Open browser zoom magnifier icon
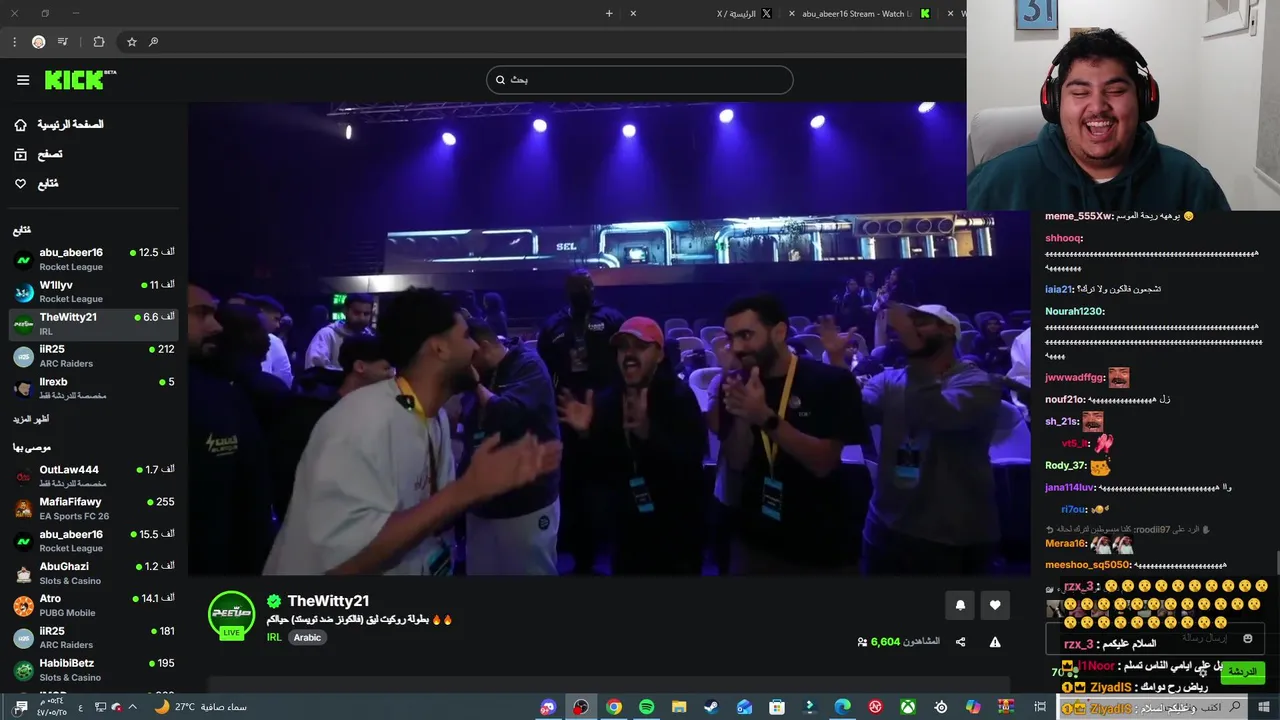Viewport: 1280px width, 720px height. coord(153,42)
